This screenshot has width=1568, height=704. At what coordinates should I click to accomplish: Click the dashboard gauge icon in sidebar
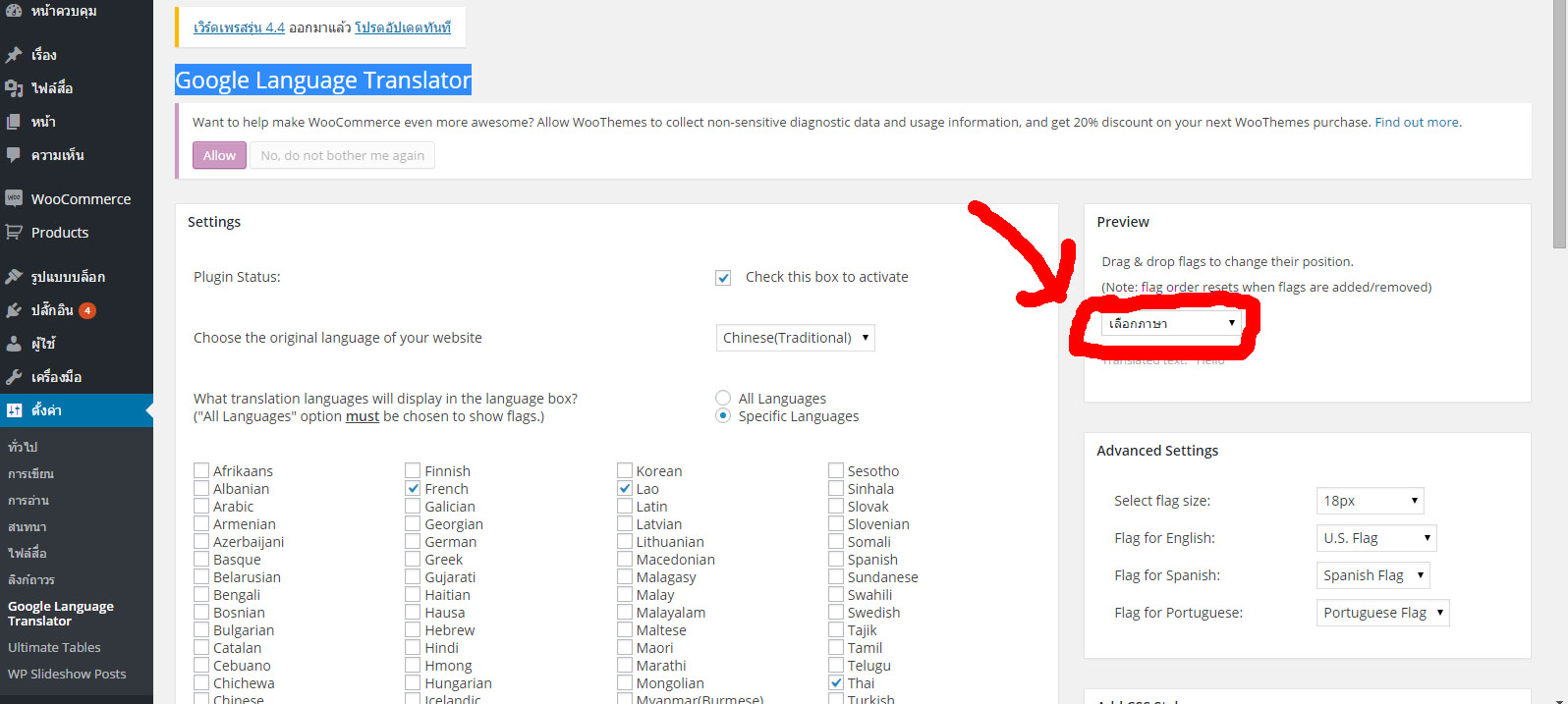(14, 10)
